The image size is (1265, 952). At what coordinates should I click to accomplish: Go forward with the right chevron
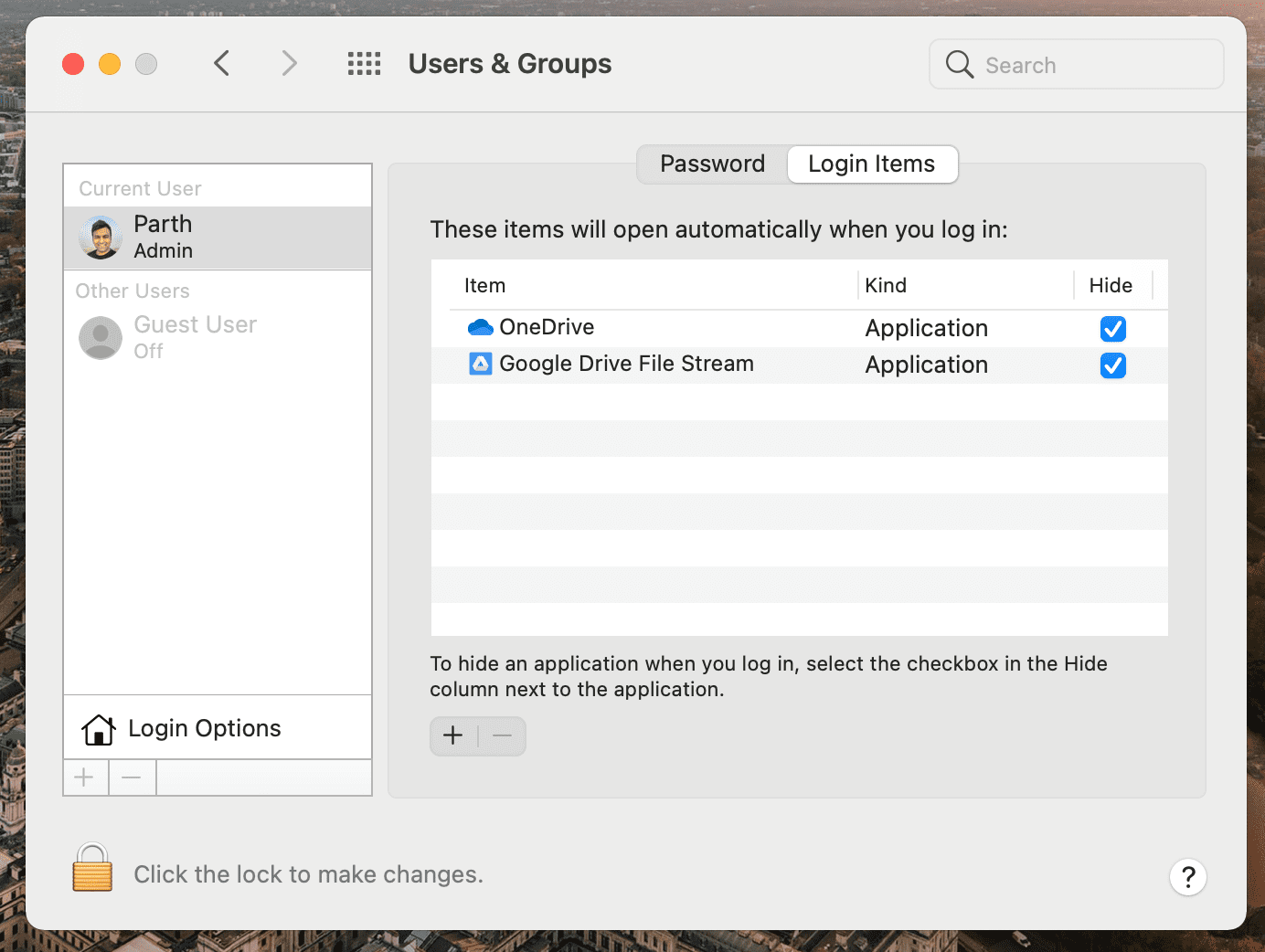click(290, 63)
